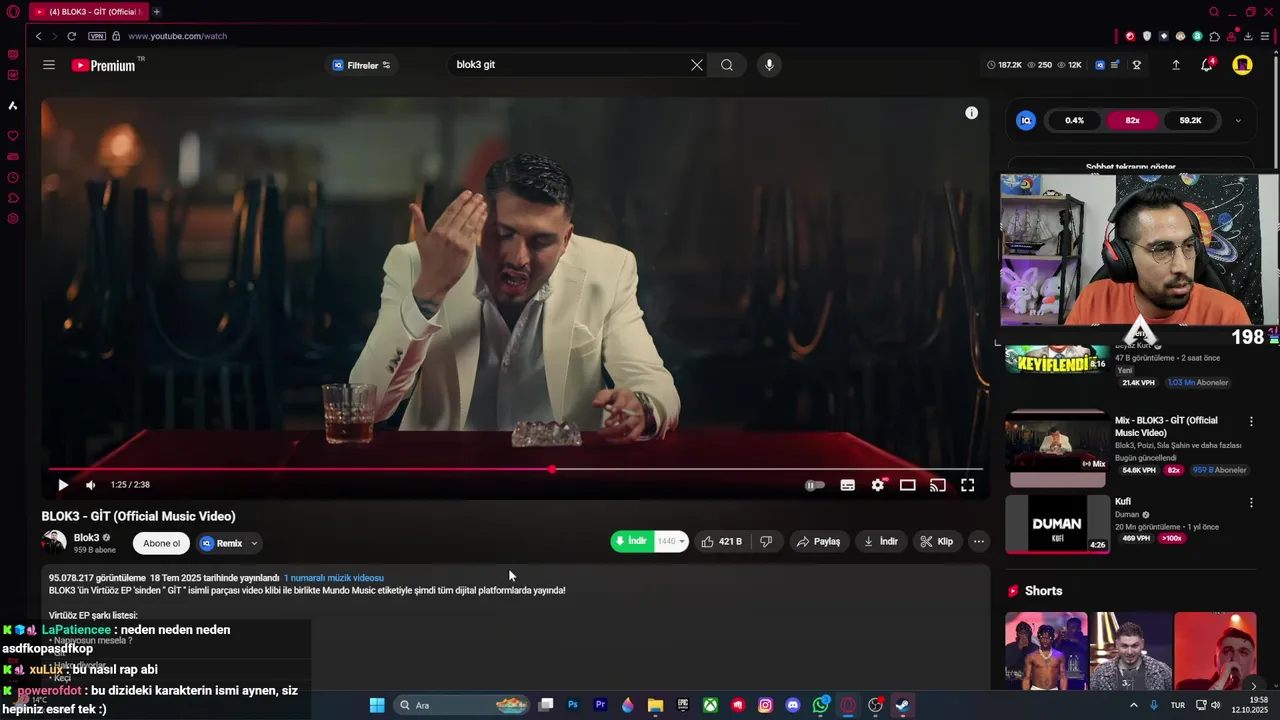Click the grey İndir download button
Image resolution: width=1280 pixels, height=720 pixels.
coord(881,541)
